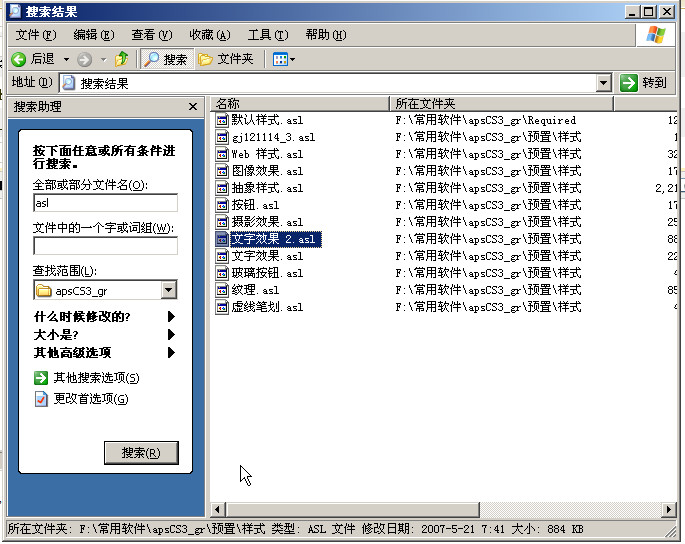685x544 pixels.
Task: Open the File (文件) menu
Action: [x=34, y=35]
